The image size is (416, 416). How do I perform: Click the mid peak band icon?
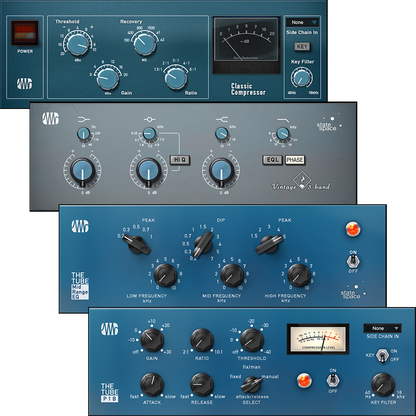pos(149,119)
